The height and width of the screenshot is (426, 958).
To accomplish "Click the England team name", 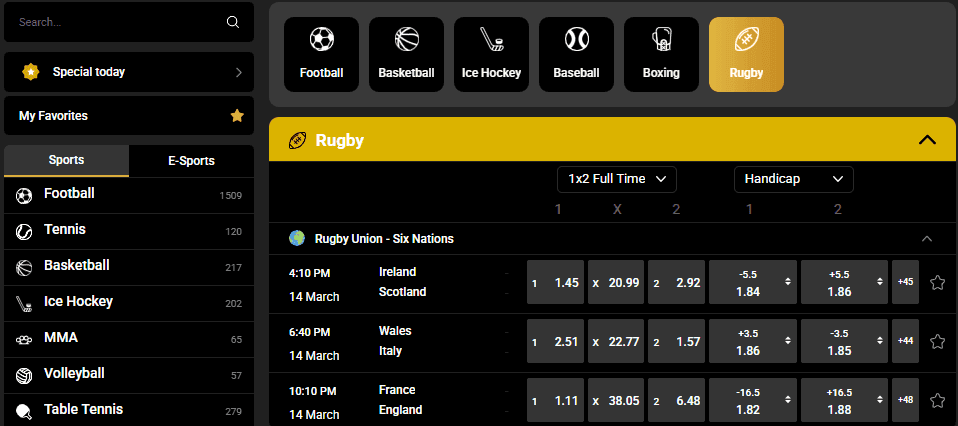I will tap(400, 410).
